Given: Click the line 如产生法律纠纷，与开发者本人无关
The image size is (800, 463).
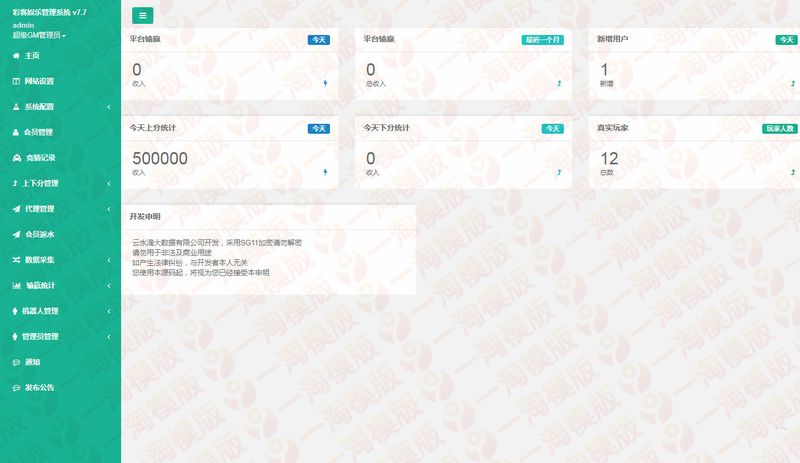Looking at the screenshot, I should click(x=190, y=262).
